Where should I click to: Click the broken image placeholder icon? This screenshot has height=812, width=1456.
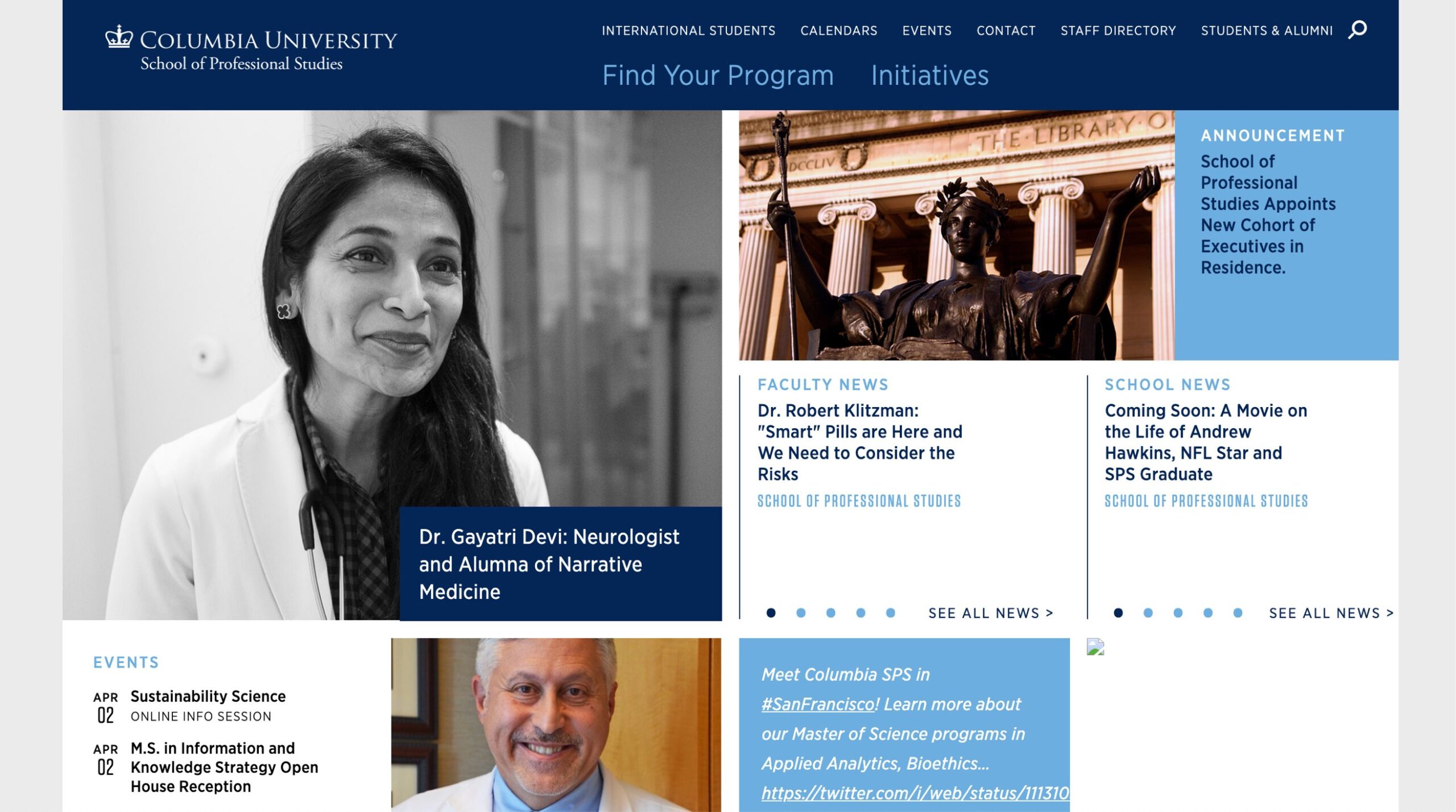click(x=1095, y=647)
